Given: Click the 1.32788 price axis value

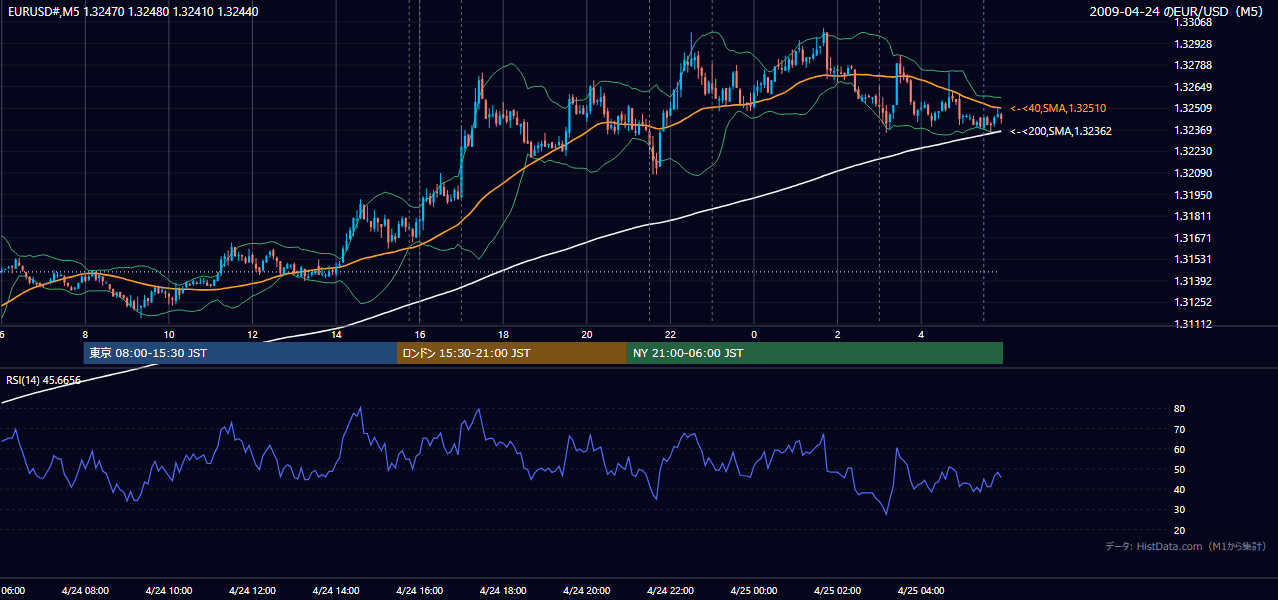Looking at the screenshot, I should 1193,66.
